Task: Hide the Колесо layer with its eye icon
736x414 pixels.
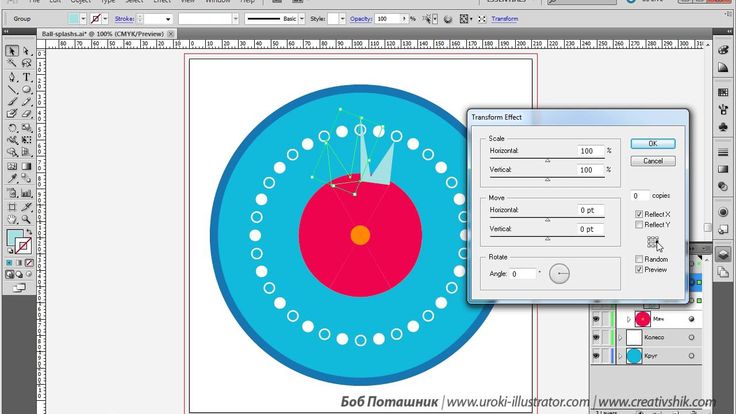Action: (x=596, y=337)
